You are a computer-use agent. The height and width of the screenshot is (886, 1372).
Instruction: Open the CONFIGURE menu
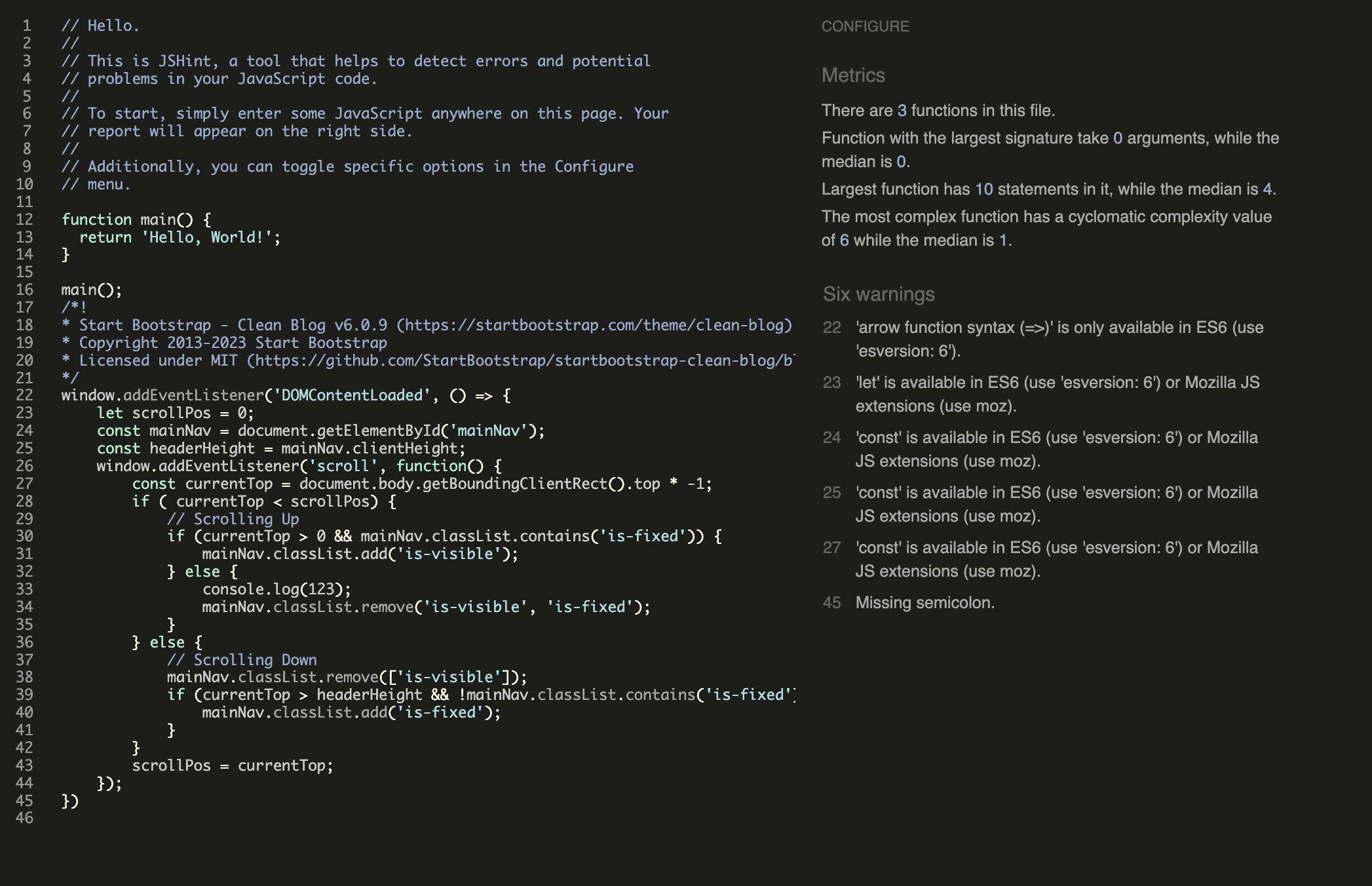[865, 27]
